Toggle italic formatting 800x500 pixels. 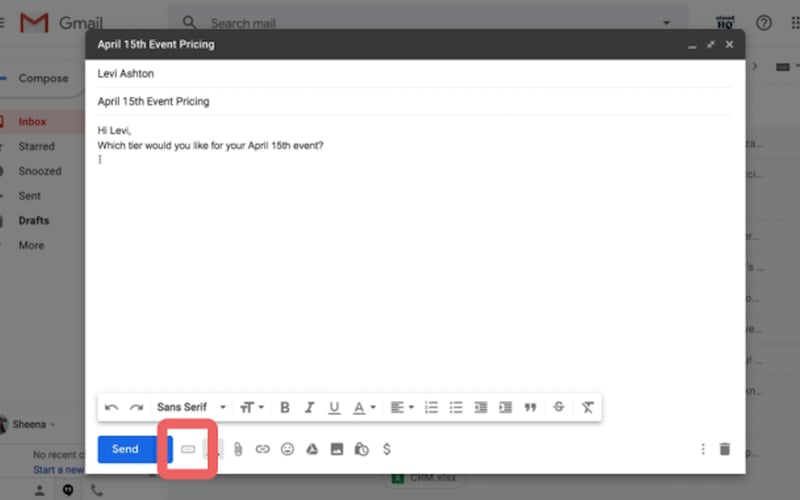click(309, 407)
